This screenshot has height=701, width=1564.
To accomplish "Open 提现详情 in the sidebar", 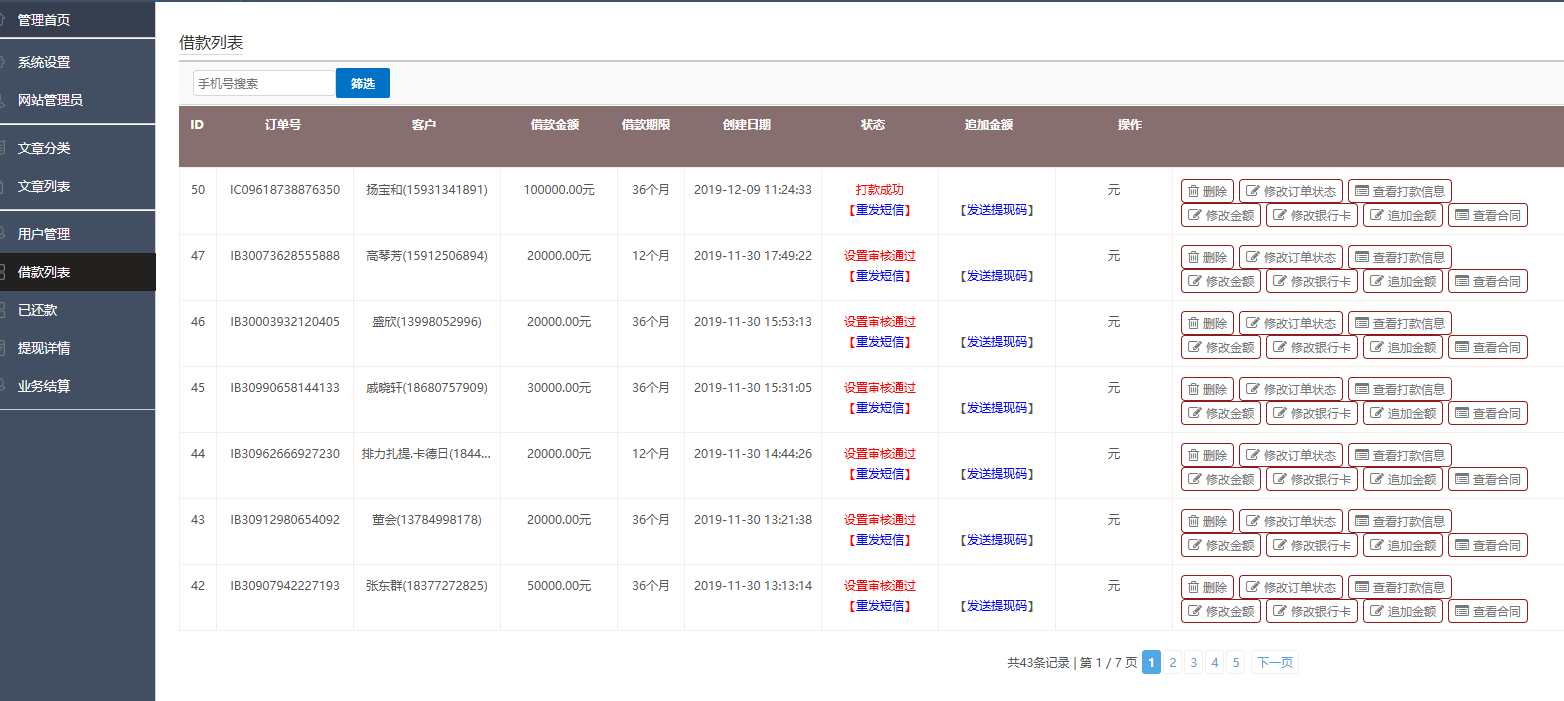I will point(44,348).
